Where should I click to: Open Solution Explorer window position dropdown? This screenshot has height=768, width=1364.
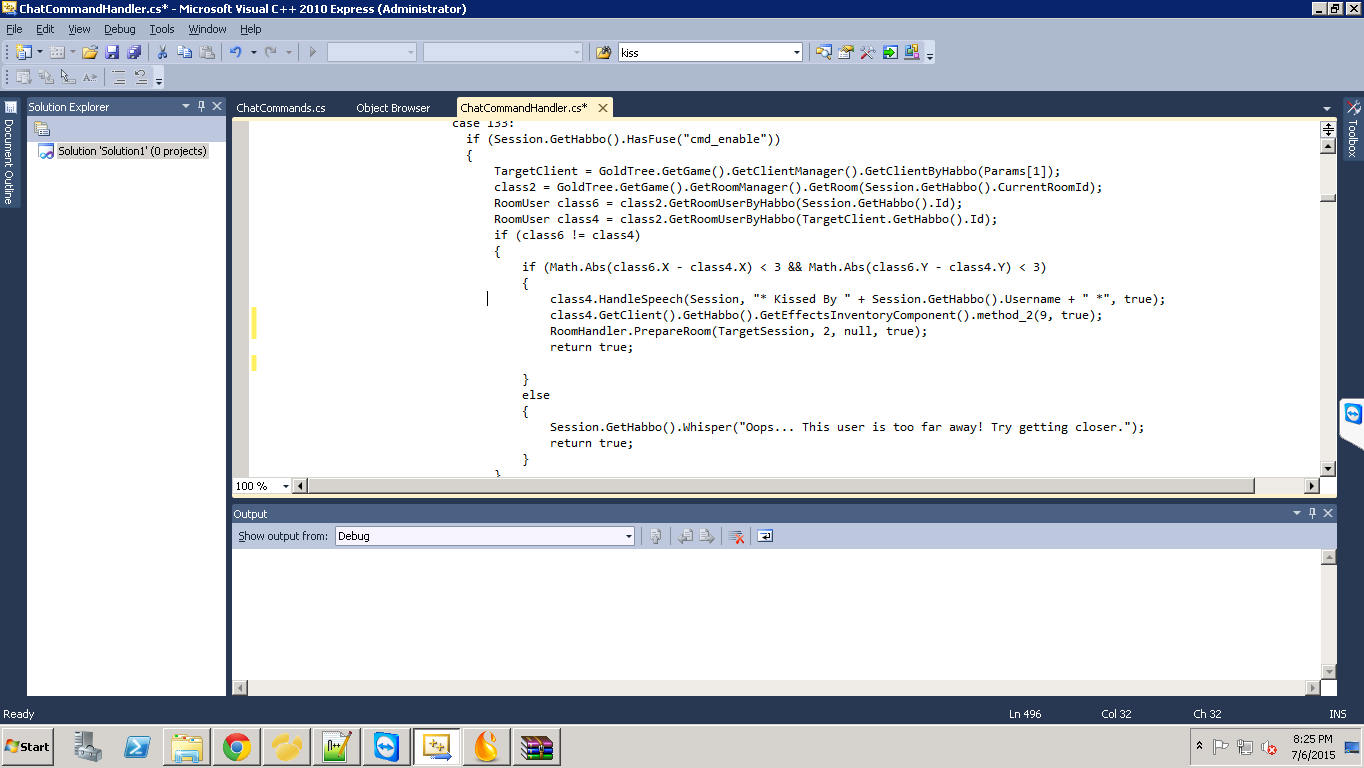click(x=185, y=106)
